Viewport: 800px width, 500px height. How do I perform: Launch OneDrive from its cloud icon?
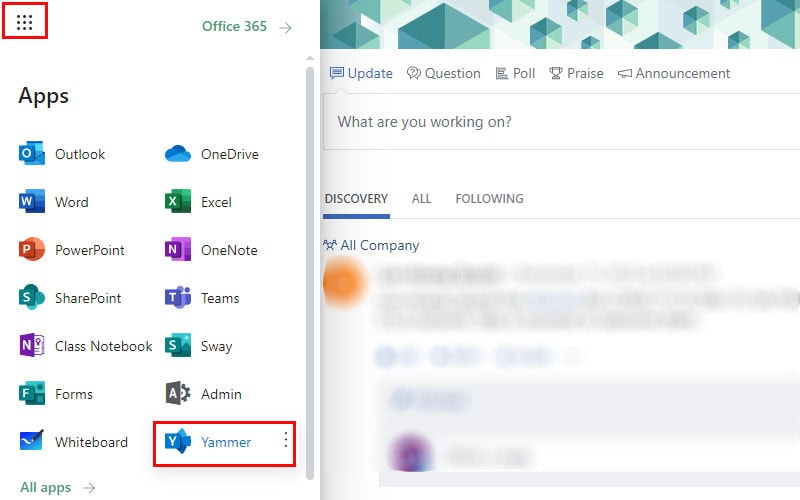pos(178,154)
